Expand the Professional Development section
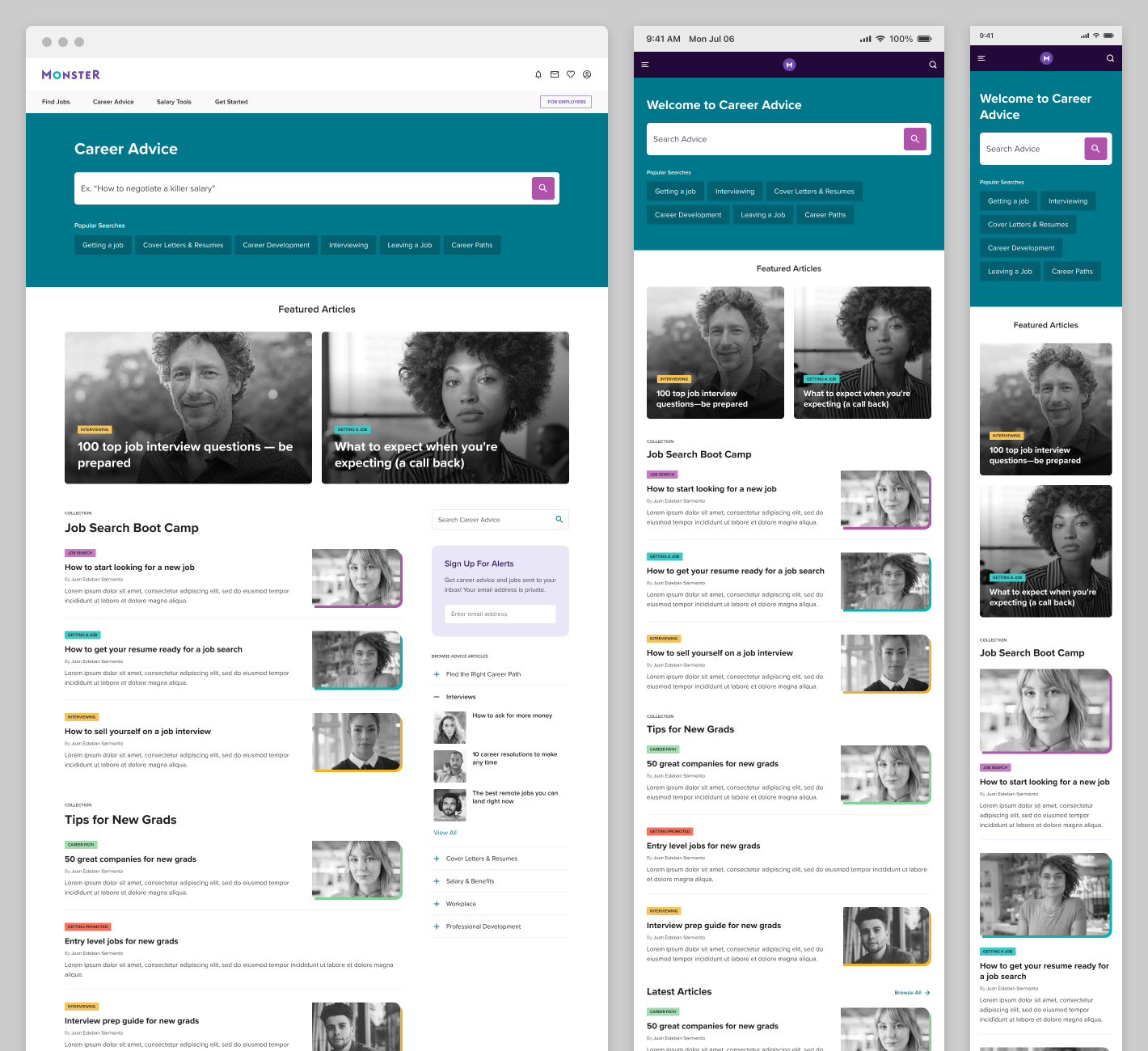The height and width of the screenshot is (1051, 1148). pos(437,926)
